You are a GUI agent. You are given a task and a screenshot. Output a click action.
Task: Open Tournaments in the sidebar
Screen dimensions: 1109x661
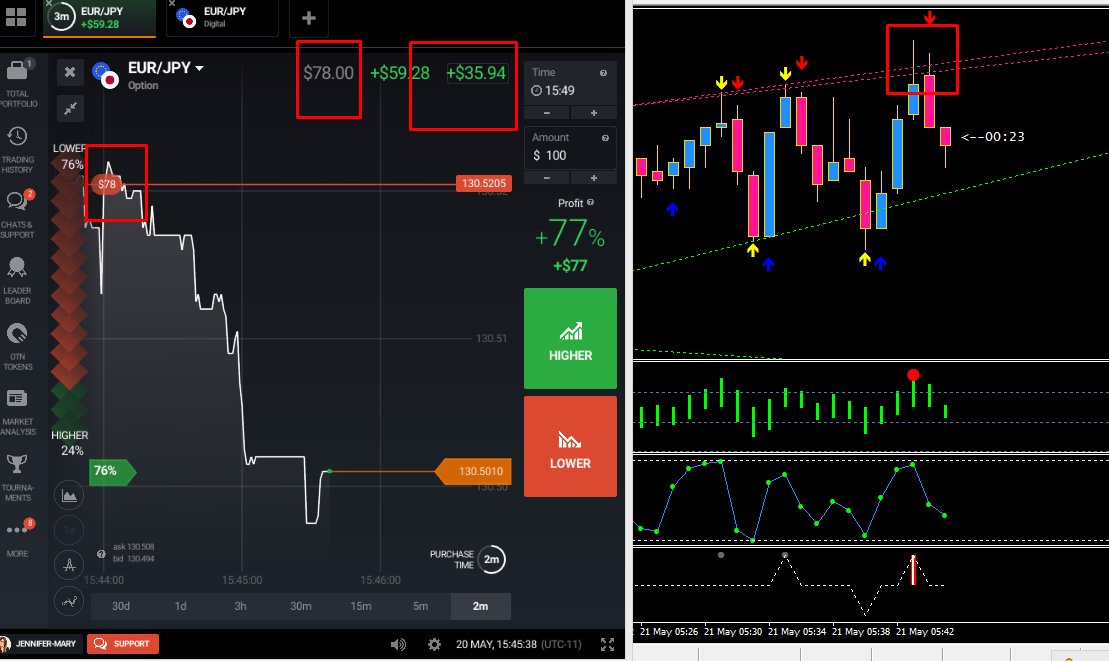[x=18, y=478]
